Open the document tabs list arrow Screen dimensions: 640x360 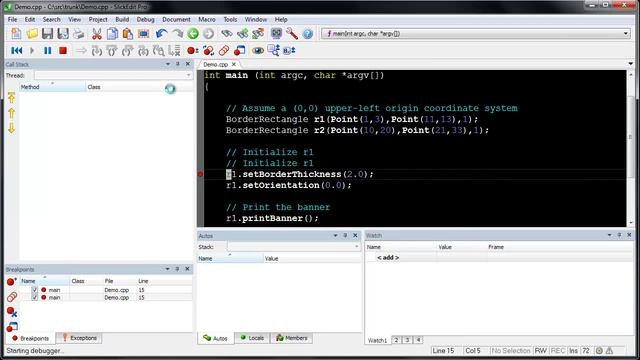point(631,64)
